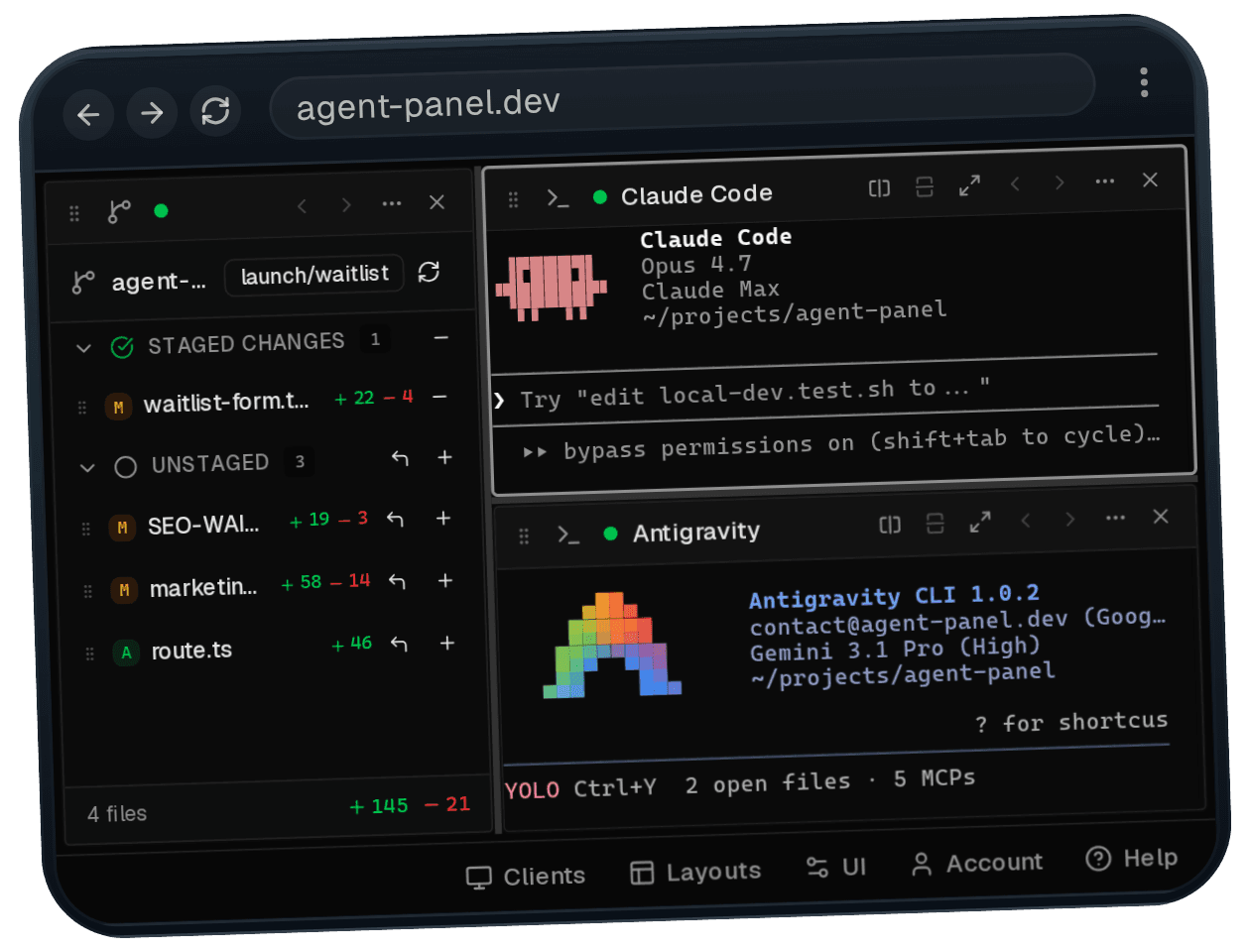Grab the git panel drag handle
This screenshot has width=1250, height=952.
pyautogui.click(x=74, y=213)
